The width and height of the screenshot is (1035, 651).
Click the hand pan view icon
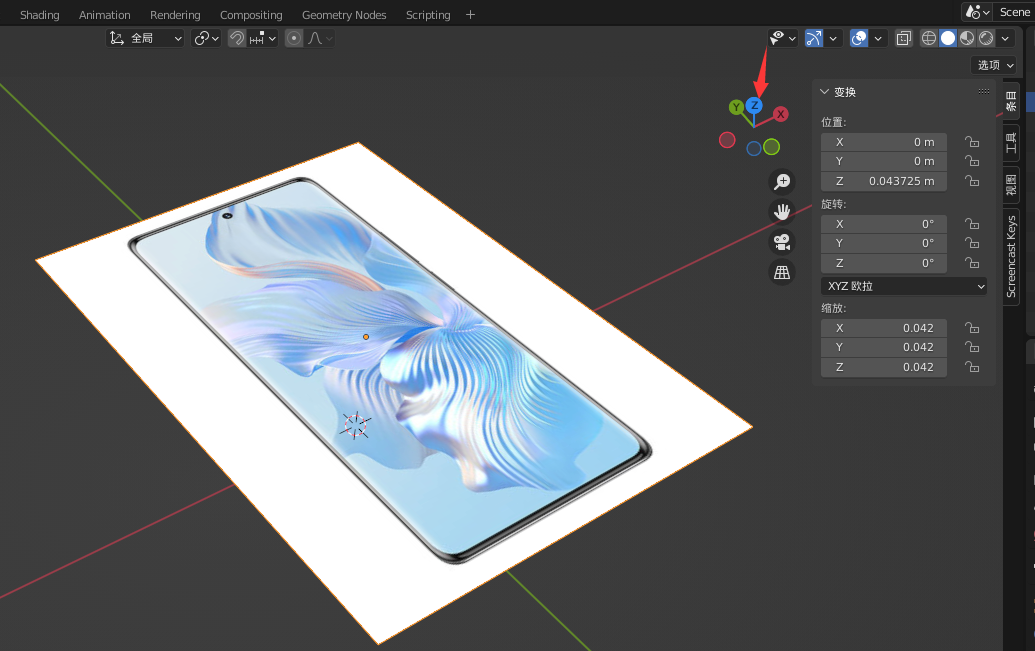tap(782, 212)
